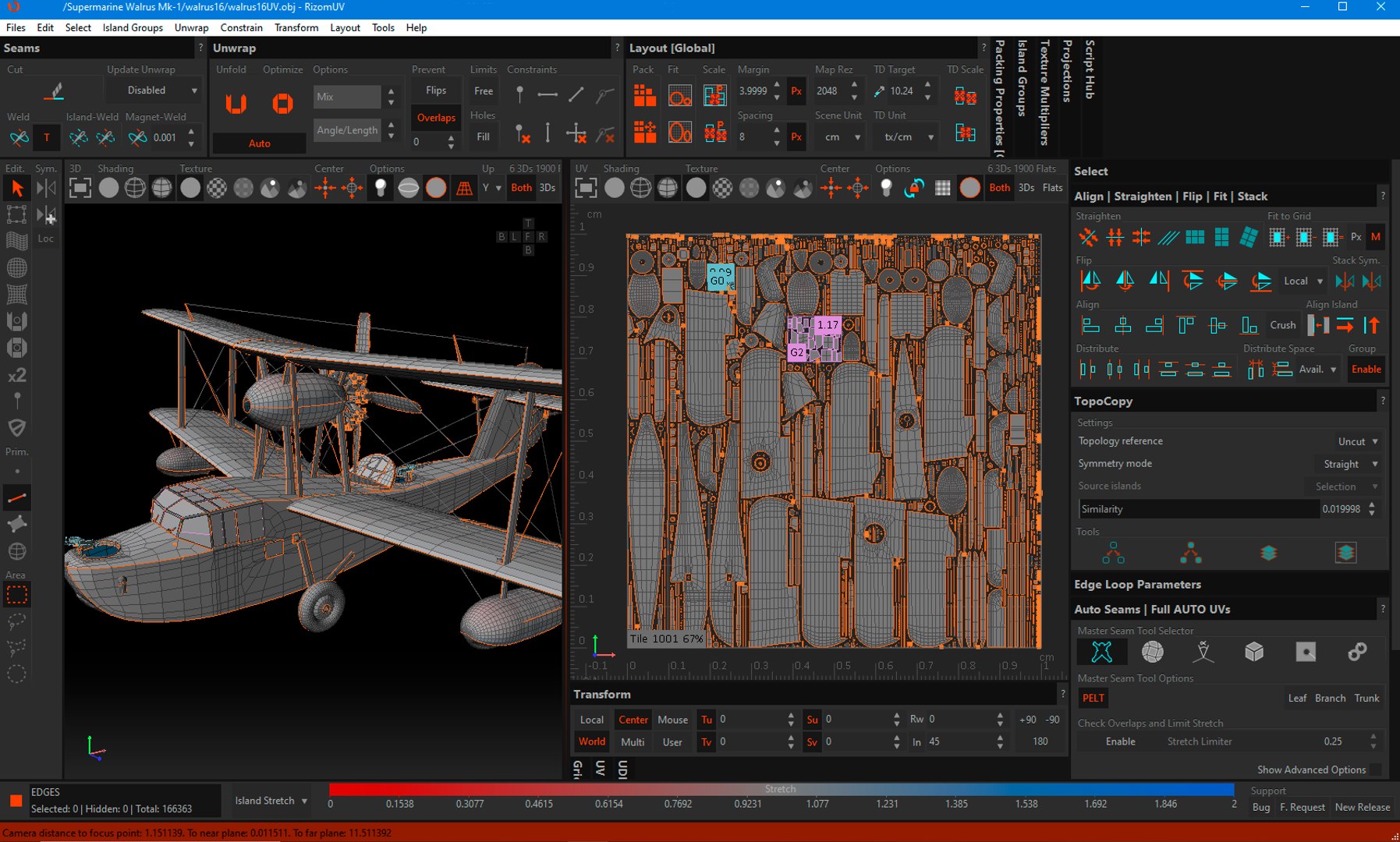Select the box seam tool icon

click(x=1254, y=652)
